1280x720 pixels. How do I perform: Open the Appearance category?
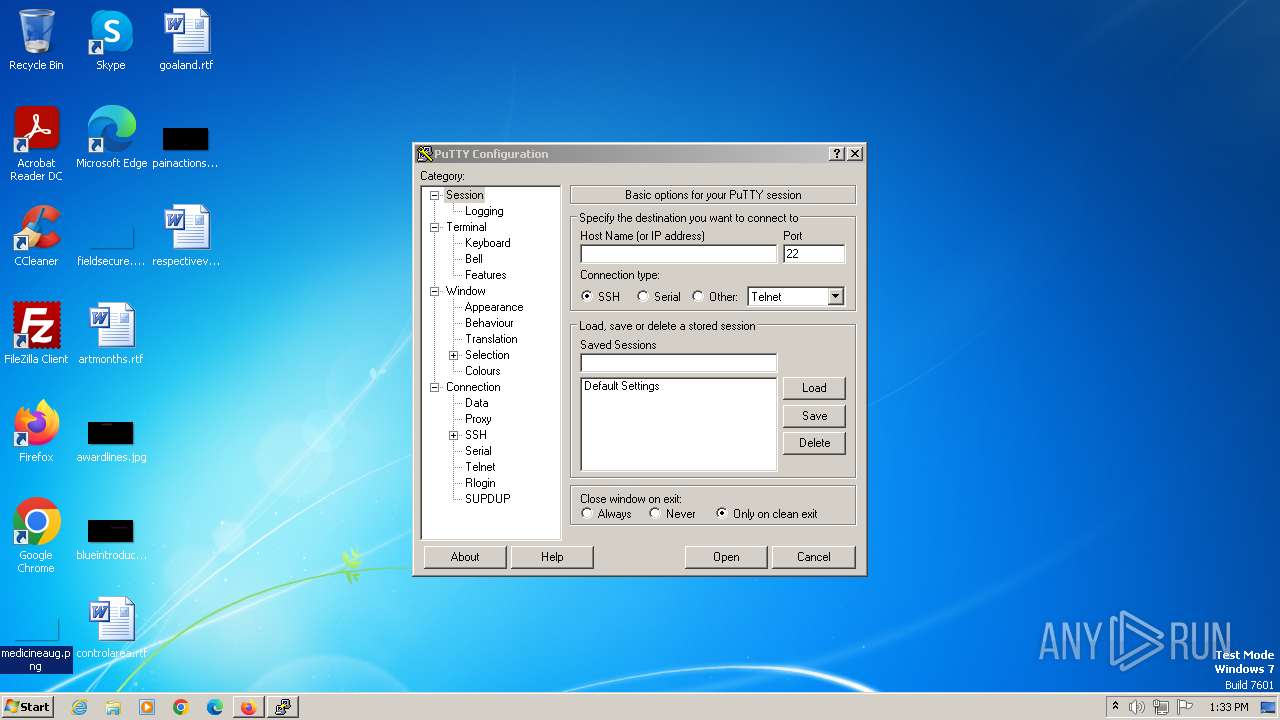coord(494,307)
